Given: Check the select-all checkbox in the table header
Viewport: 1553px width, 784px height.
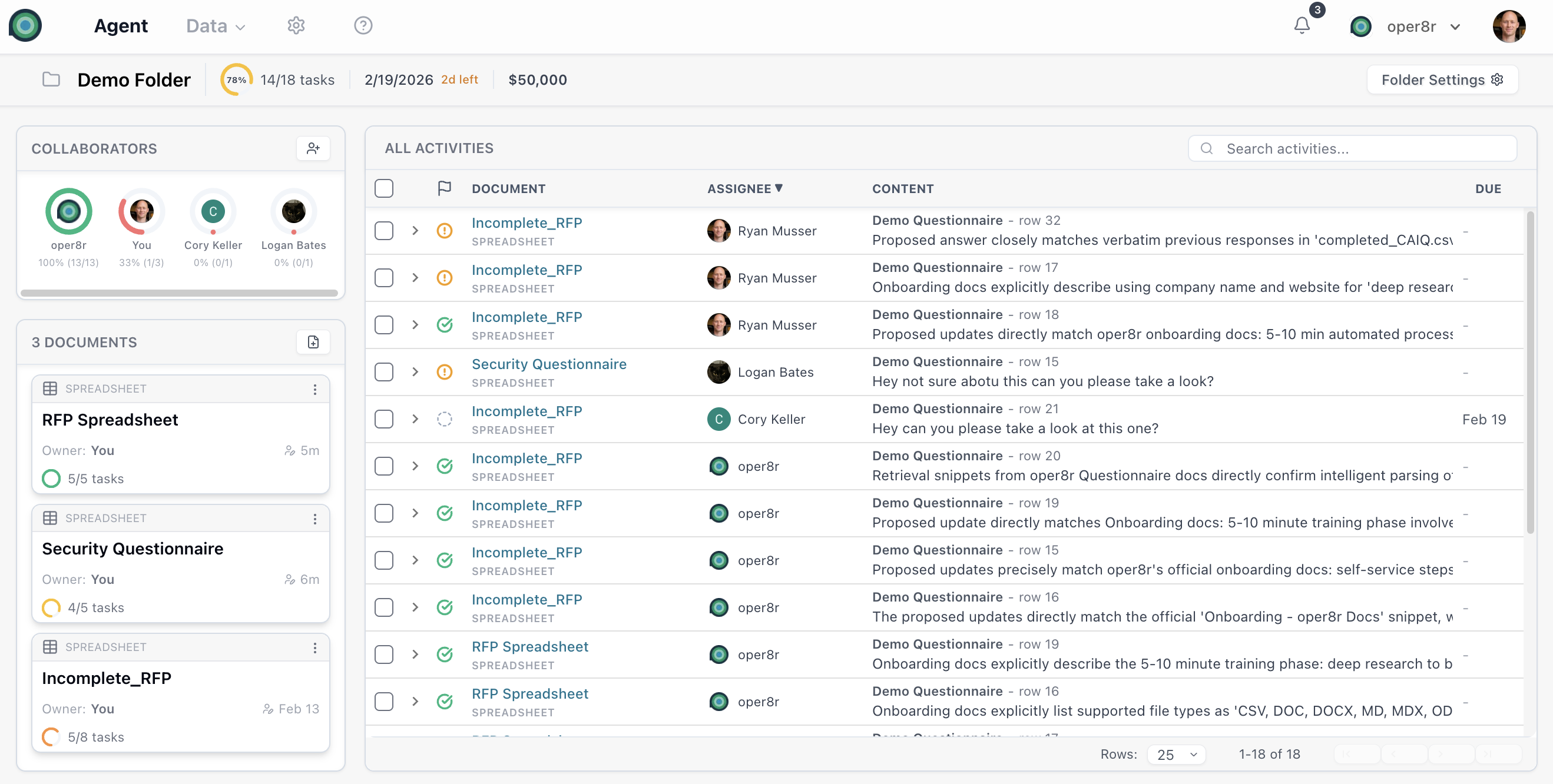Looking at the screenshot, I should [x=384, y=188].
